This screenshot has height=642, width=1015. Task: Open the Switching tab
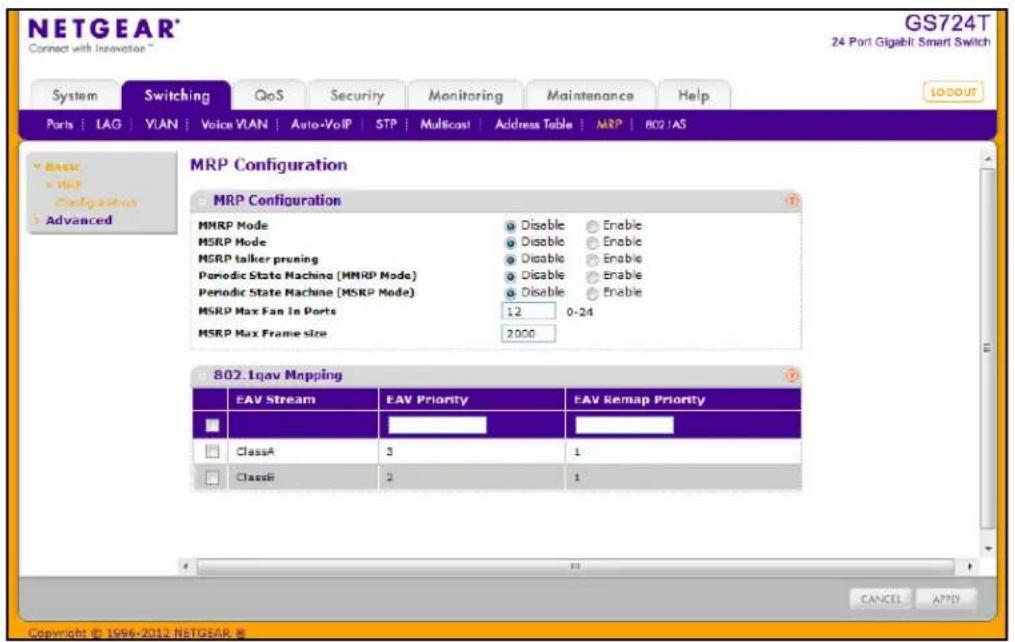(x=177, y=96)
